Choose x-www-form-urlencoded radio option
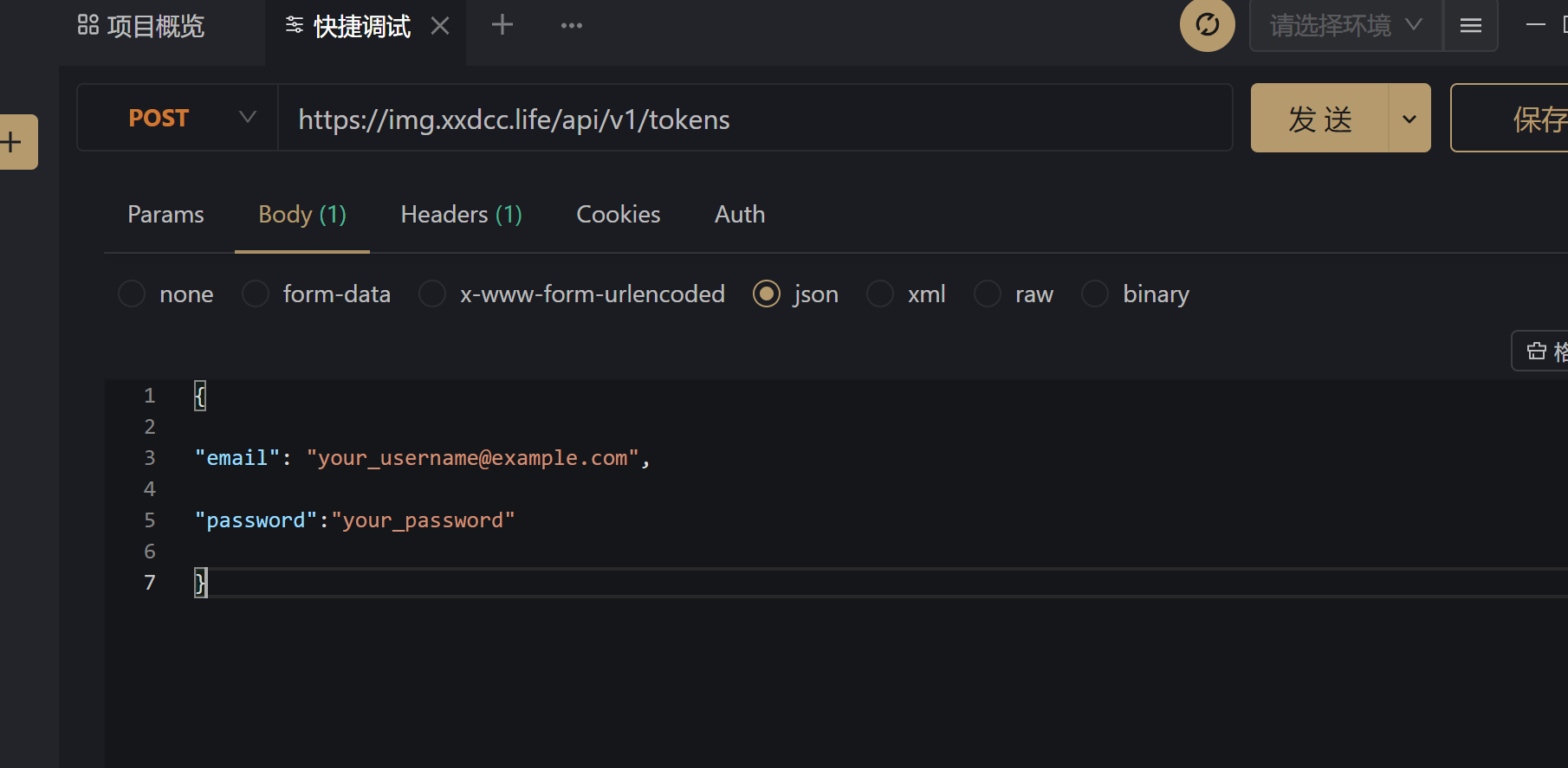 pyautogui.click(x=432, y=294)
